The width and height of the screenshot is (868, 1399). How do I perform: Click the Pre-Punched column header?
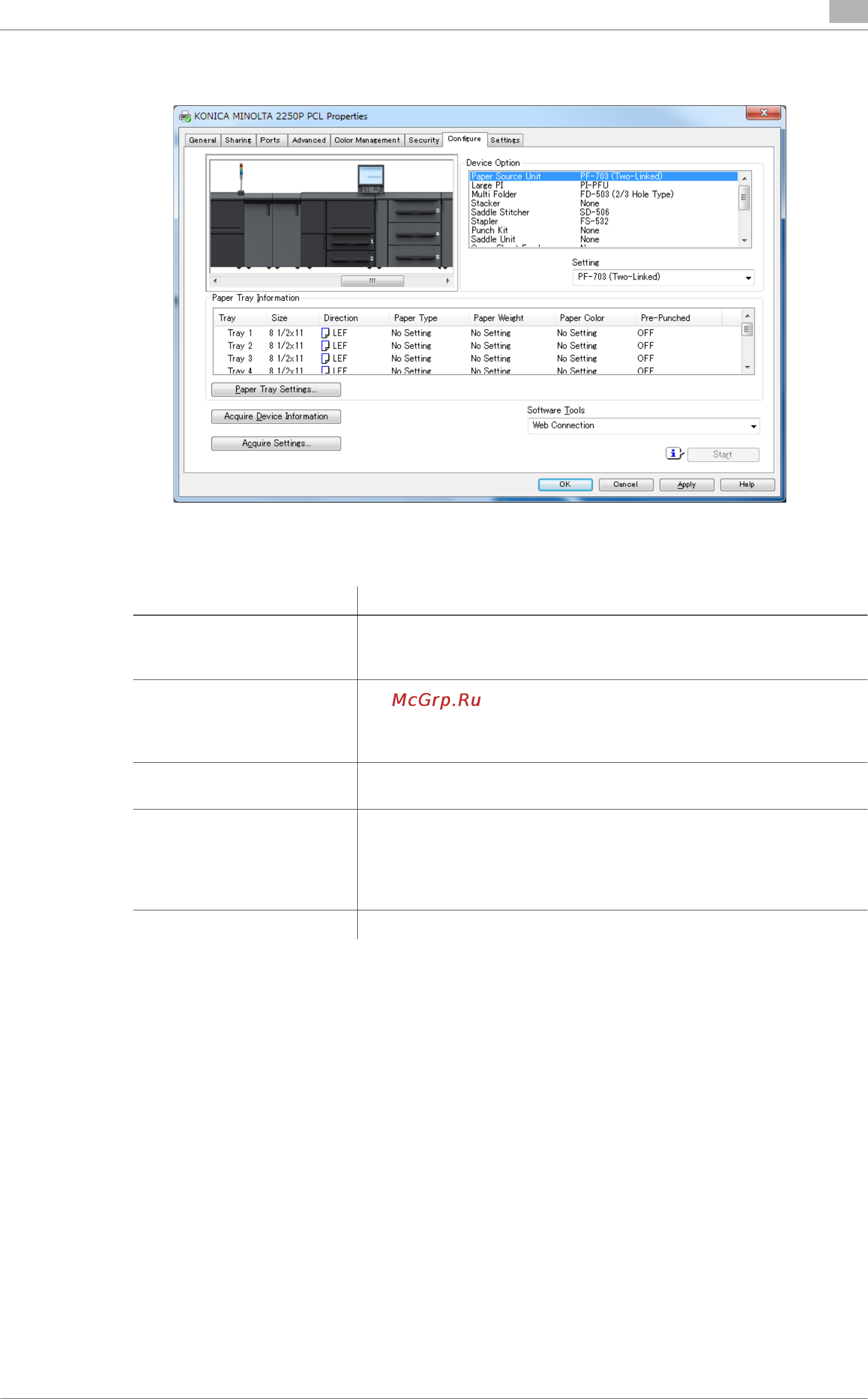[x=679, y=318]
